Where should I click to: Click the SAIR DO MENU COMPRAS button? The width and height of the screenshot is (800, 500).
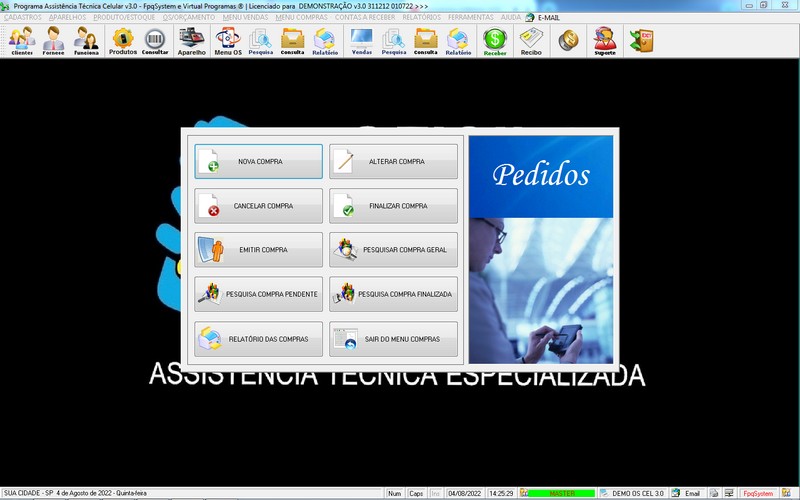(x=393, y=339)
